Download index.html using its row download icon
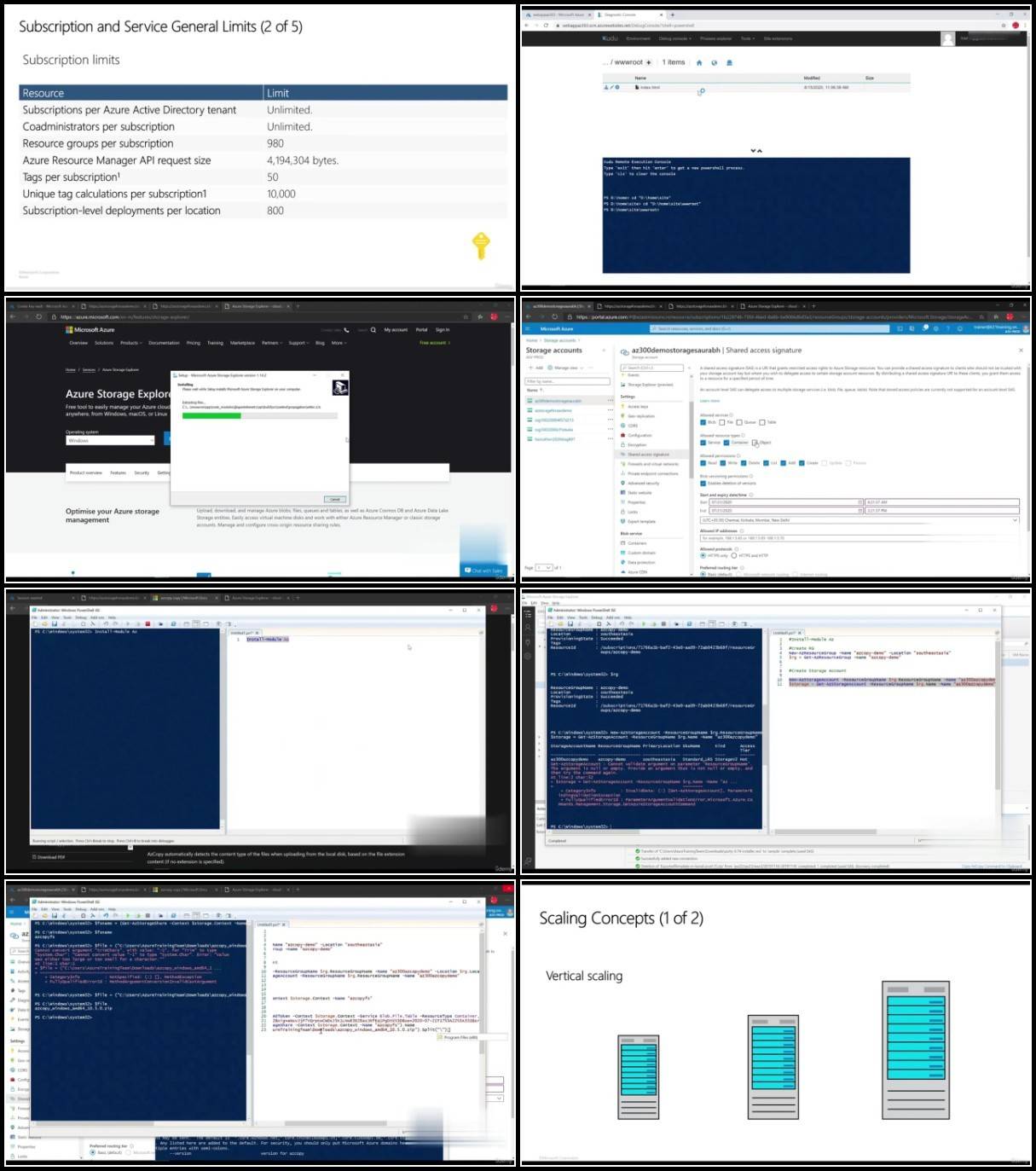Screen dimensions: 1036x1171 (x=606, y=87)
